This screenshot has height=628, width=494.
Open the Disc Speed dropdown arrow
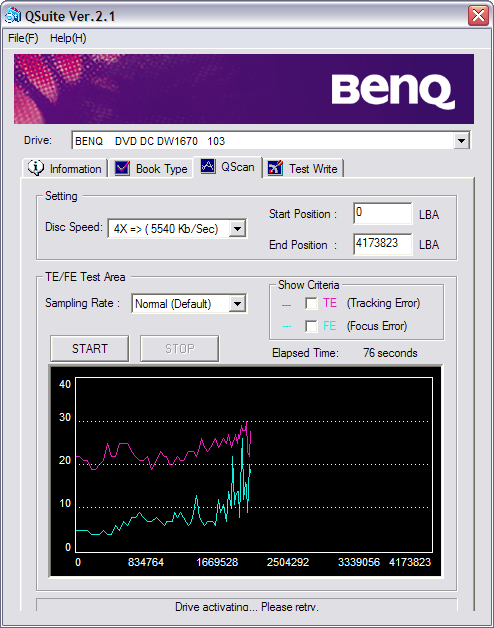237,229
